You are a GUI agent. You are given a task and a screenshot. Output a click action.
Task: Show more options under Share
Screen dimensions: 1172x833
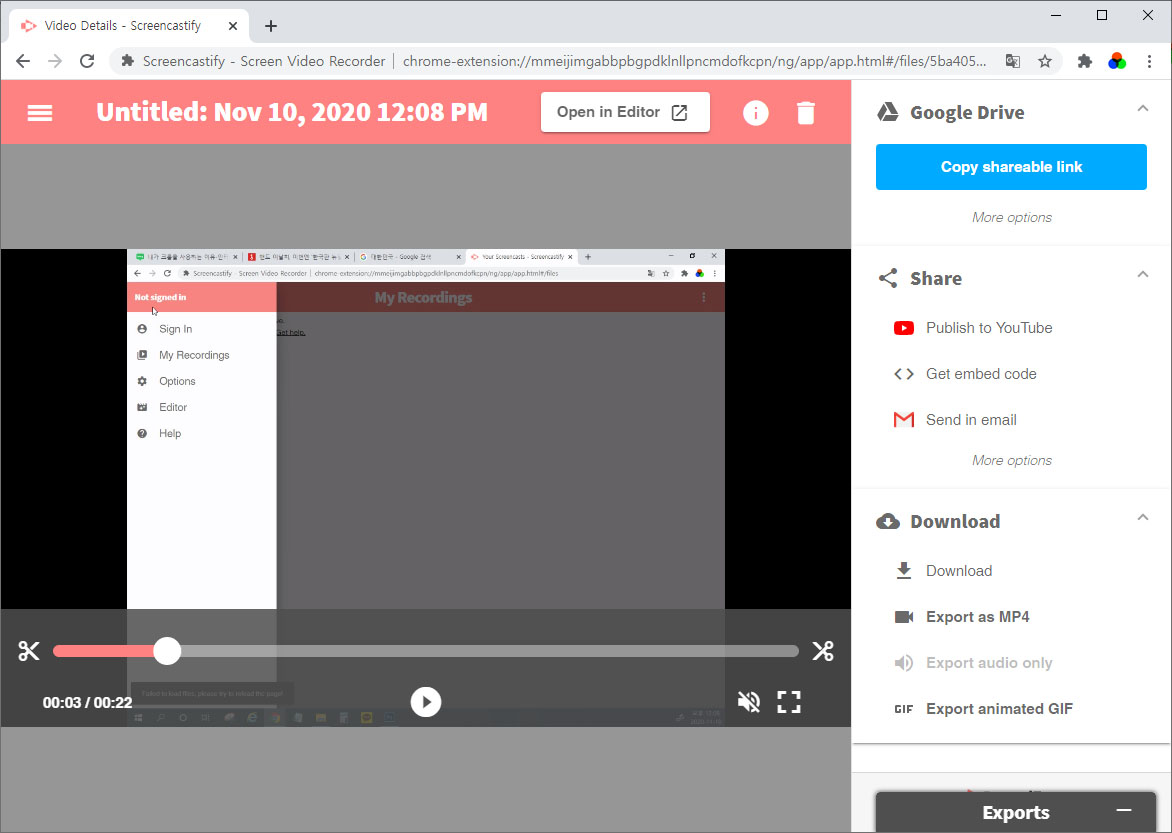(x=1011, y=461)
